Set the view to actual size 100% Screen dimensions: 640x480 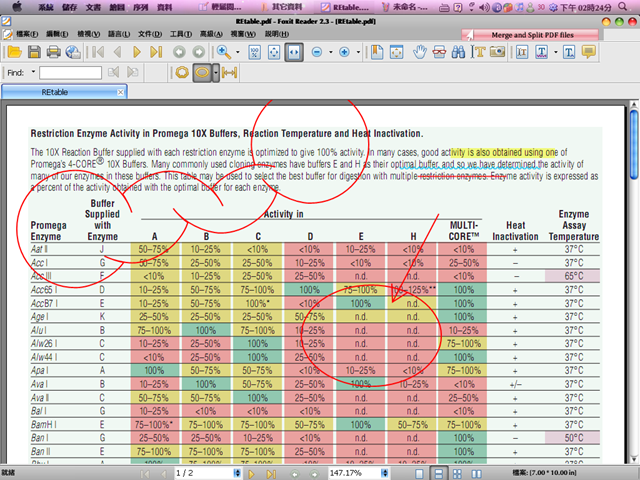click(255, 52)
